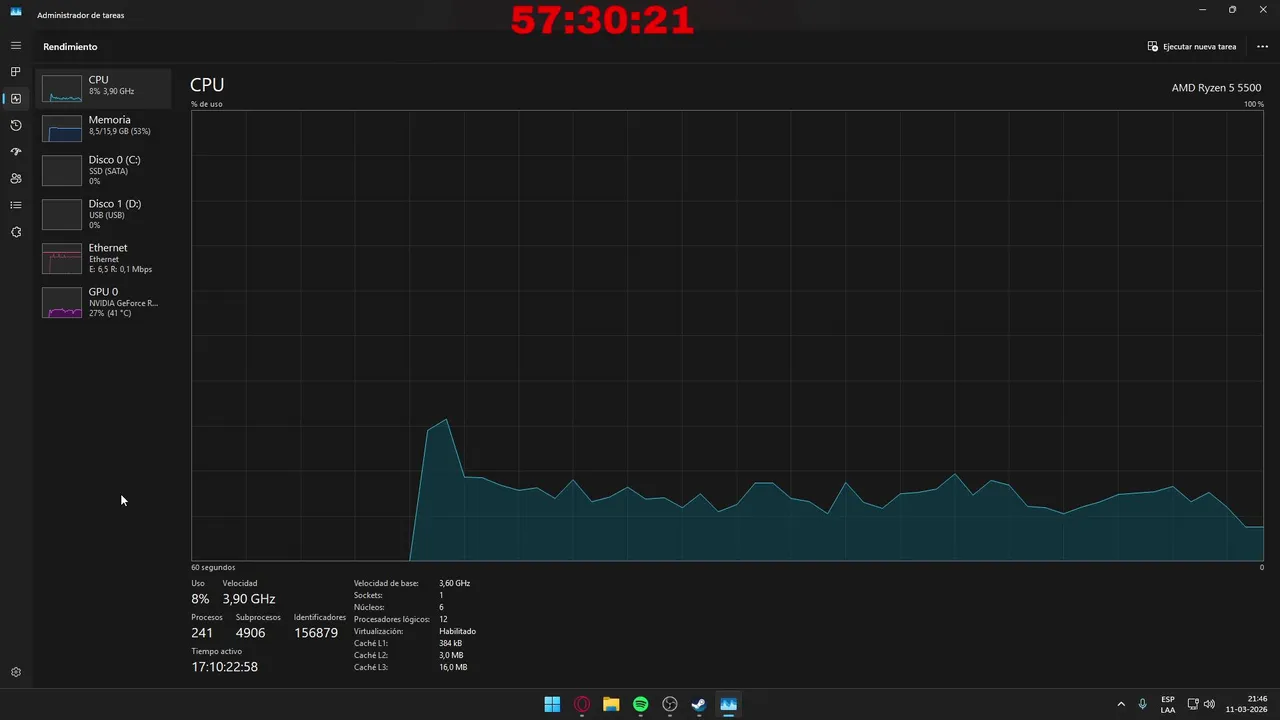The height and width of the screenshot is (720, 1280).
Task: Select the Memoria performance item
Action: (x=104, y=128)
